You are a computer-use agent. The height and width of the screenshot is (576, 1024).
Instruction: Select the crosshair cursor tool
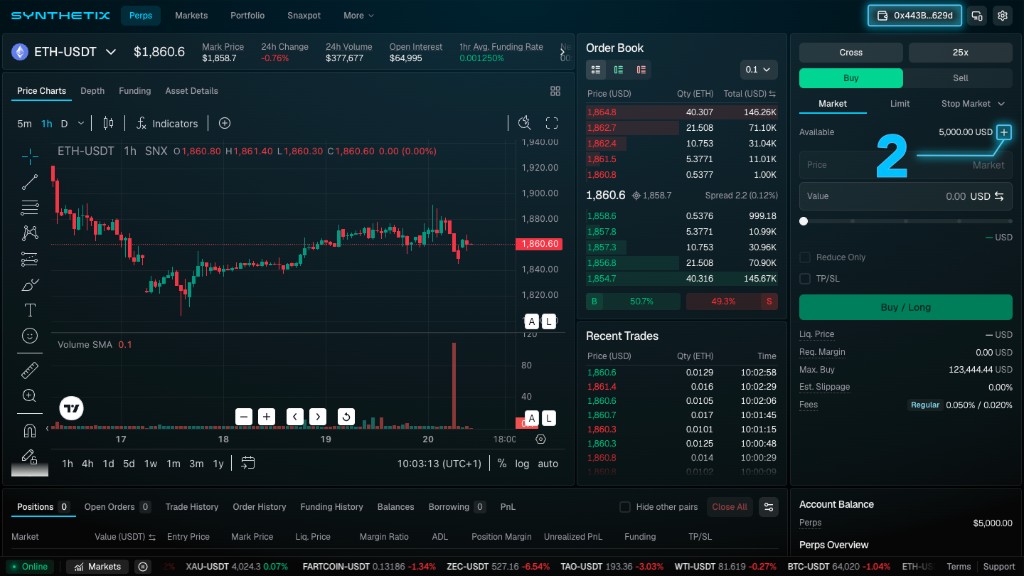point(29,156)
